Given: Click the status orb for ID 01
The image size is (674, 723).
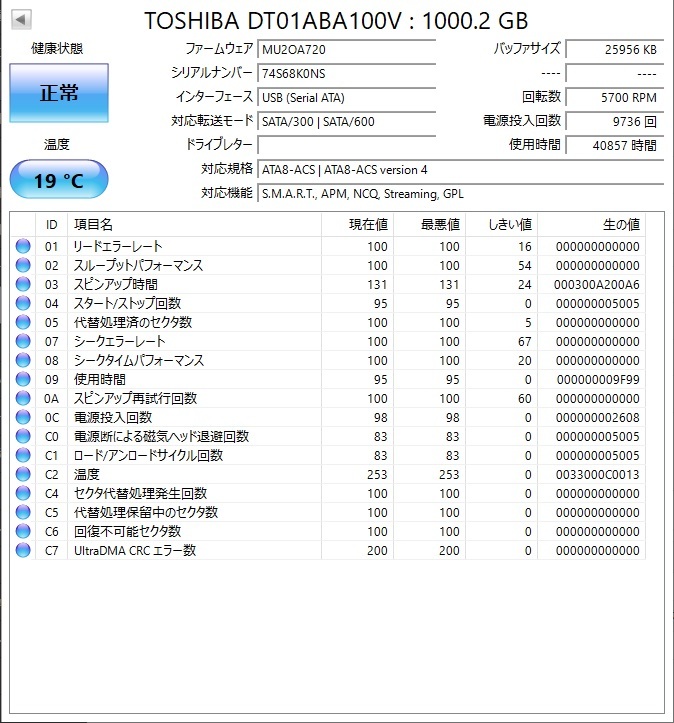Looking at the screenshot, I should click(x=23, y=246).
